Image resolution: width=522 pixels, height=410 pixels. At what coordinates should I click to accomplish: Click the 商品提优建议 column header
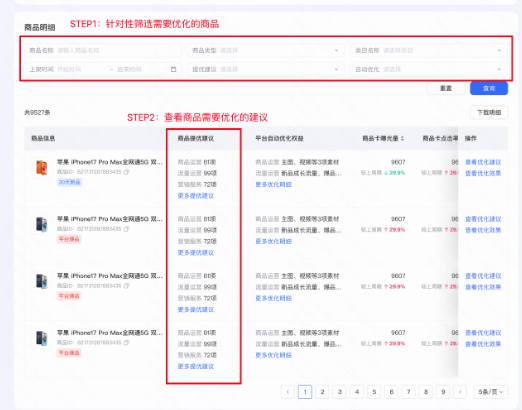196,138
